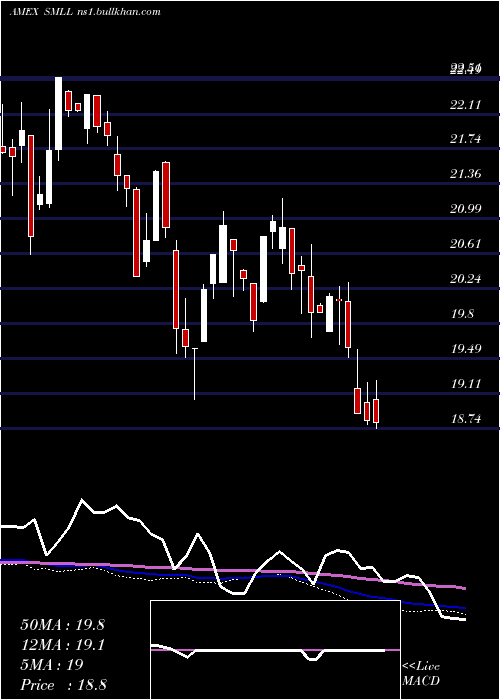Click the '5MA : 19' readout
This screenshot has width=500, height=700.
click(52, 665)
